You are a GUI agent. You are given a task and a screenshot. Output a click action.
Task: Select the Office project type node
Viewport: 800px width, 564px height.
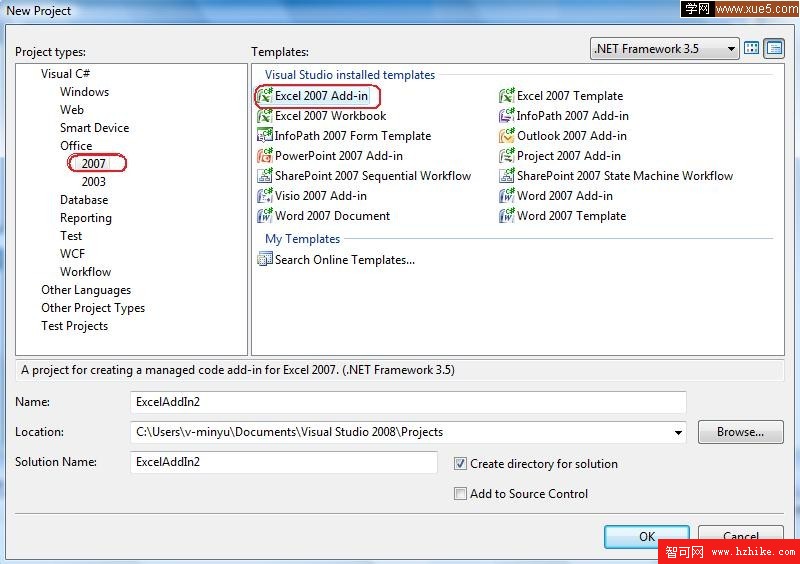(76, 146)
